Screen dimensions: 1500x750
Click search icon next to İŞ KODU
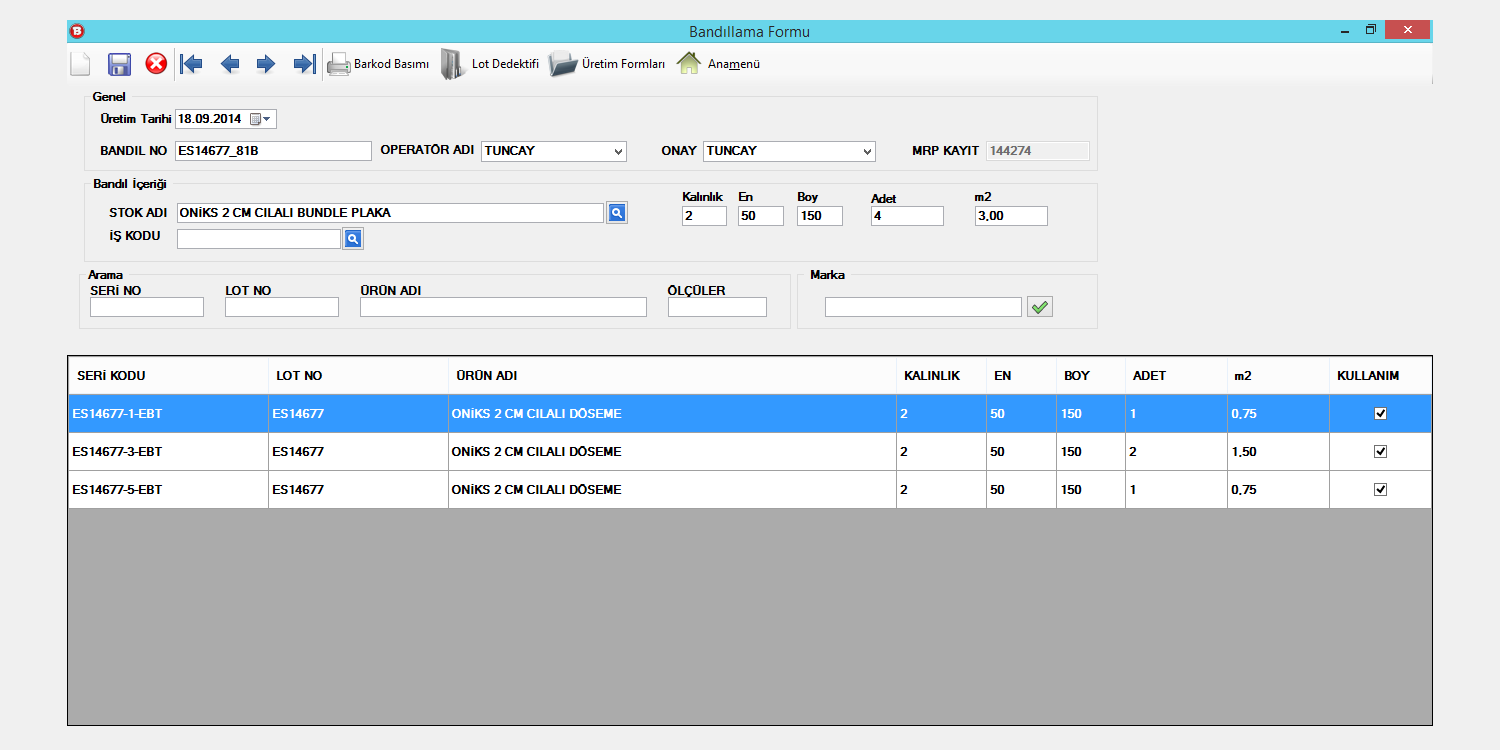tap(353, 239)
